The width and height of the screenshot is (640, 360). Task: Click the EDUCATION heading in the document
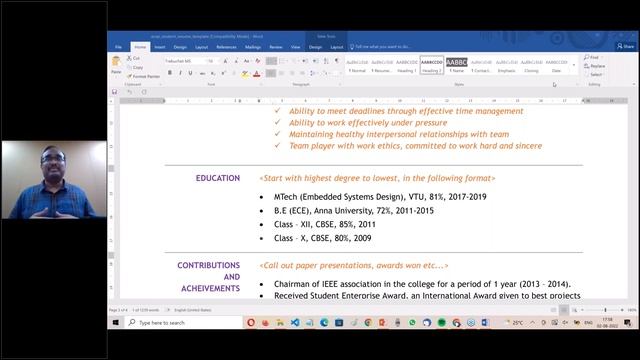click(218, 178)
